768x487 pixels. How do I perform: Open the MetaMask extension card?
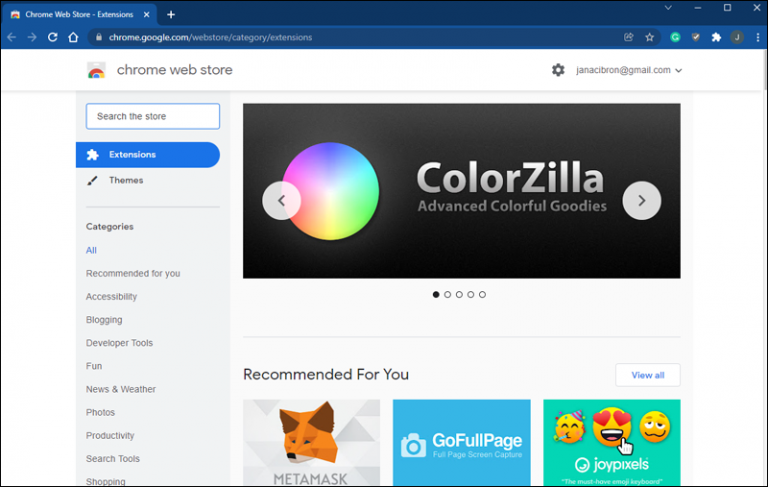coord(312,442)
